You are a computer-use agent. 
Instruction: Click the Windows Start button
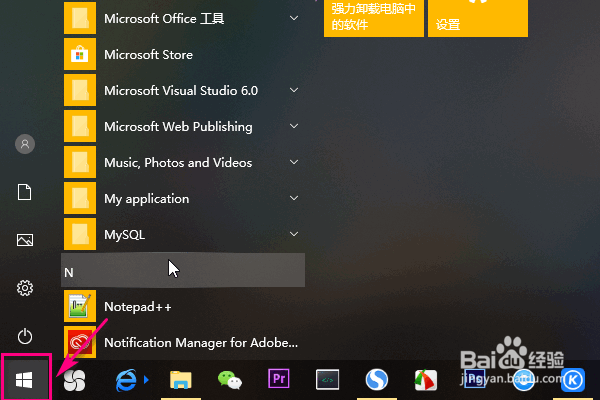[24, 380]
